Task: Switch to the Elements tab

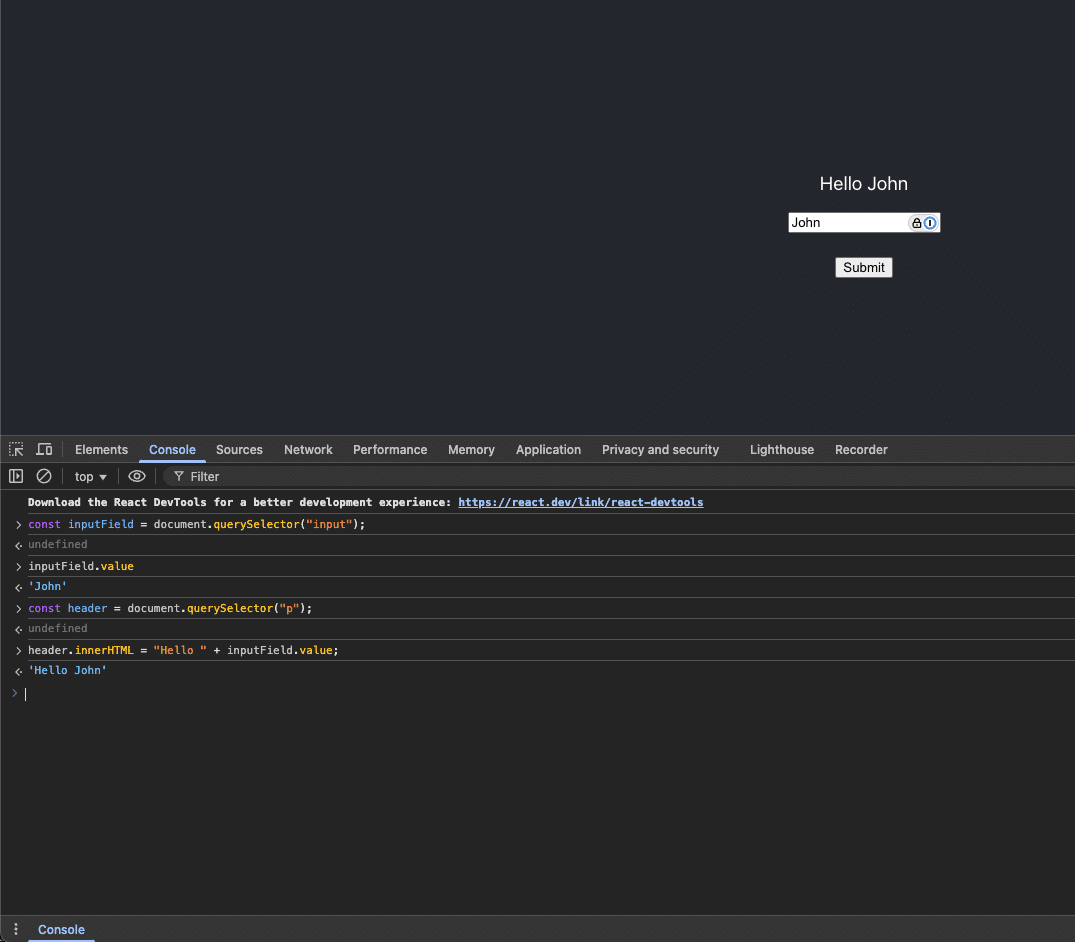Action: pyautogui.click(x=101, y=449)
